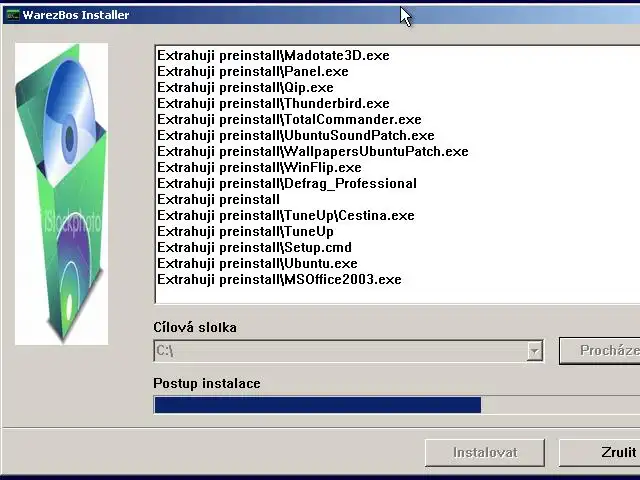
Task: Click the Instalovat button
Action: tap(485, 453)
